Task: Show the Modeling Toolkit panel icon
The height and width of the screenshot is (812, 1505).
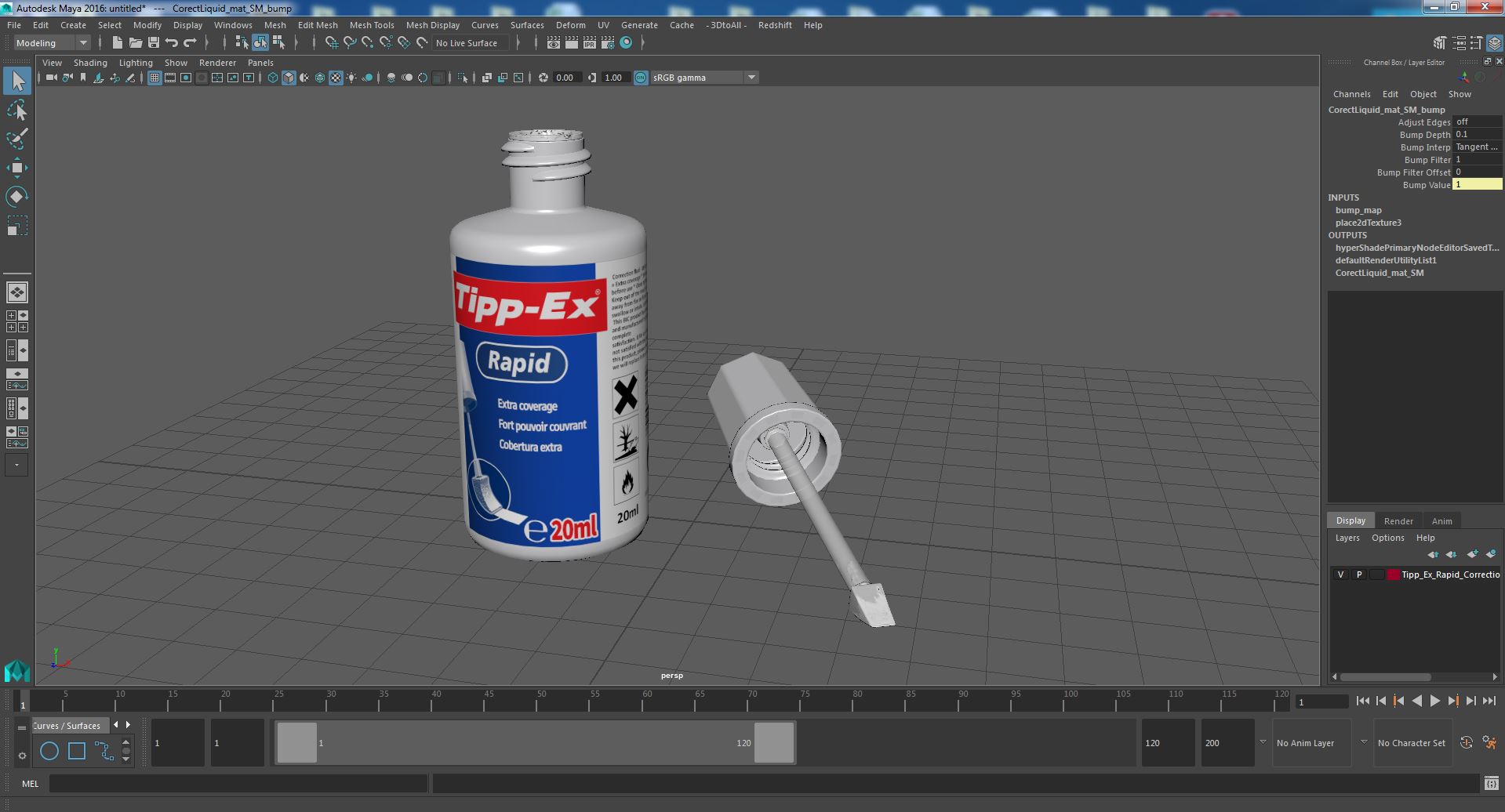Action: click(1440, 43)
